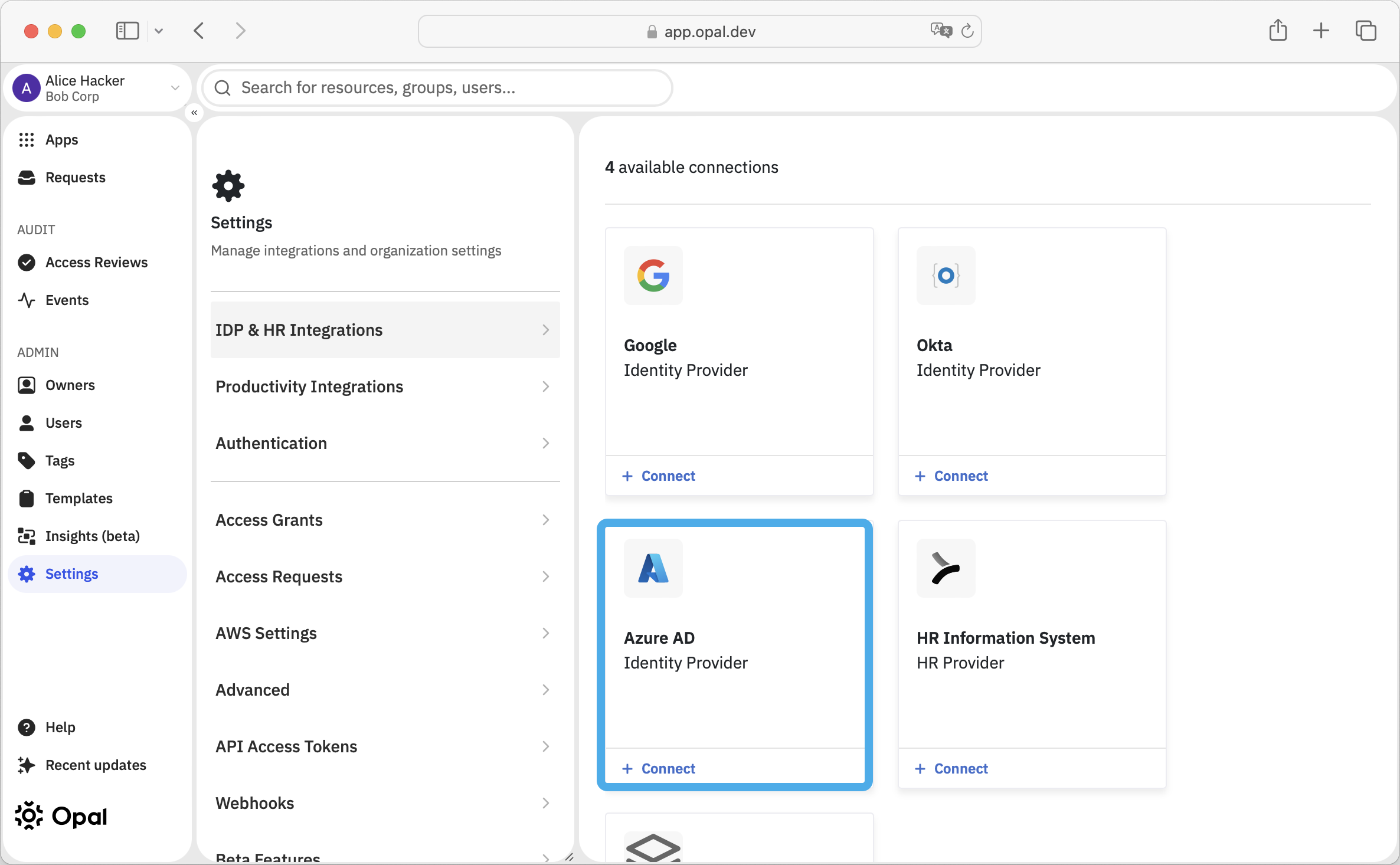Expand Productivity Integrations chevron

(546, 386)
